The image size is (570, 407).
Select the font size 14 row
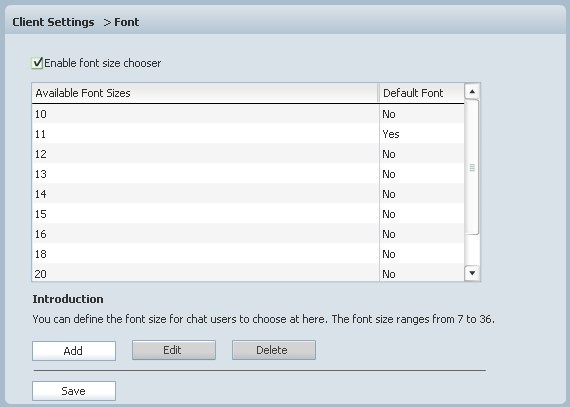coord(248,194)
